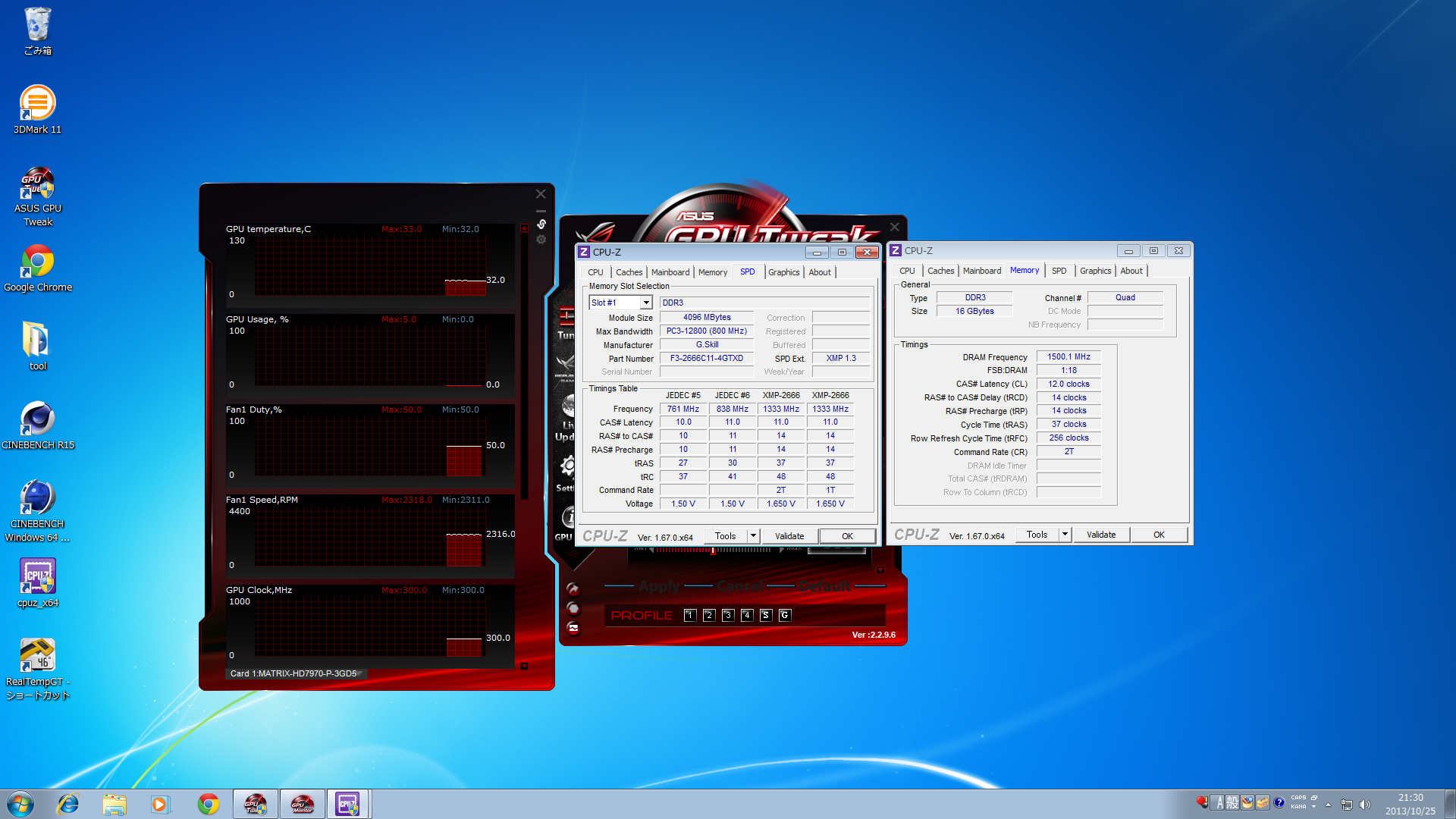Switch to the Mainboard tab in SPD window
The height and width of the screenshot is (819, 1456).
coord(670,272)
